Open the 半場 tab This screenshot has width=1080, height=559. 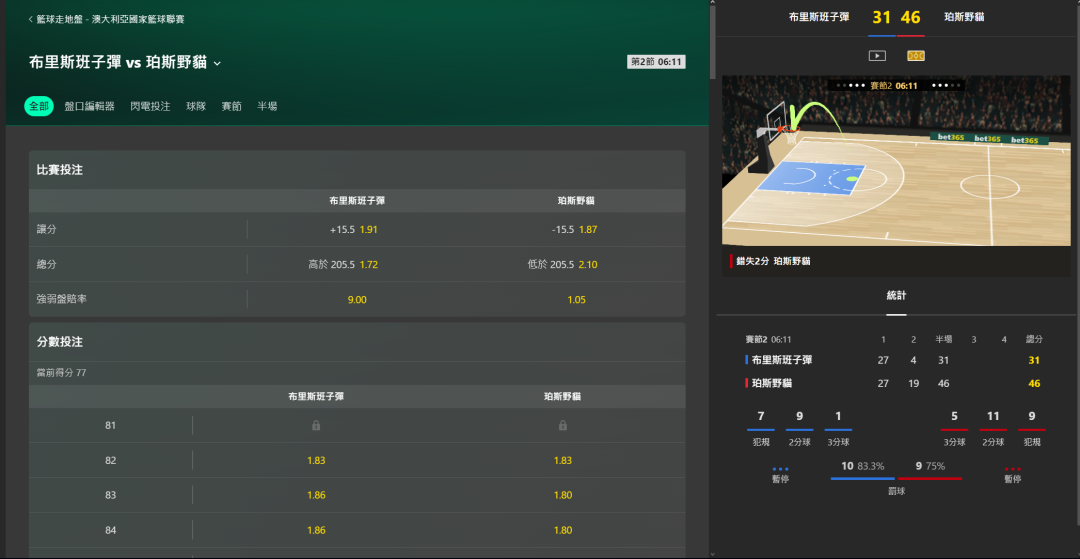267,107
